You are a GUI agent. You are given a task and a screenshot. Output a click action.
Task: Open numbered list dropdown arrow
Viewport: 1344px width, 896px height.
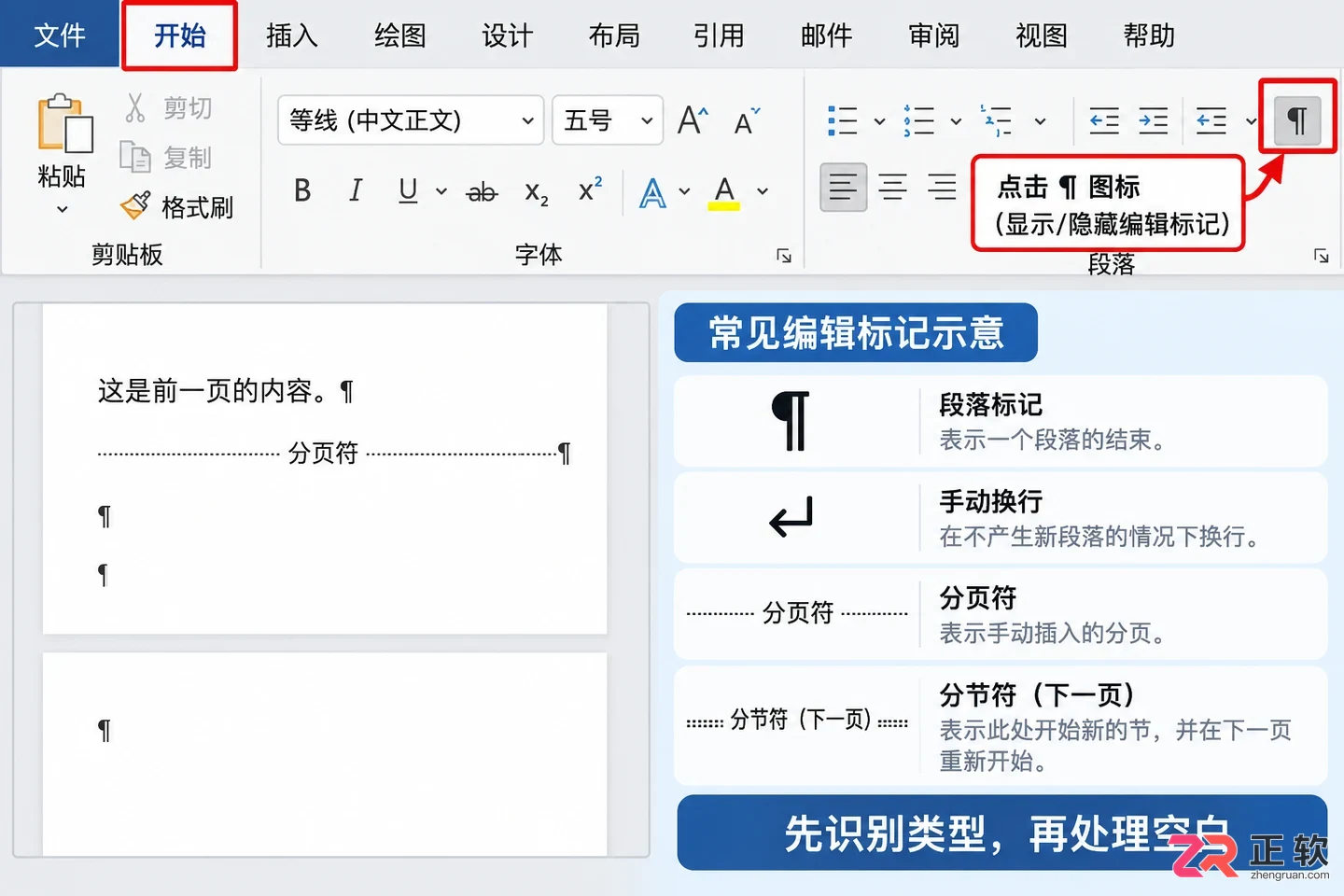coord(956,120)
